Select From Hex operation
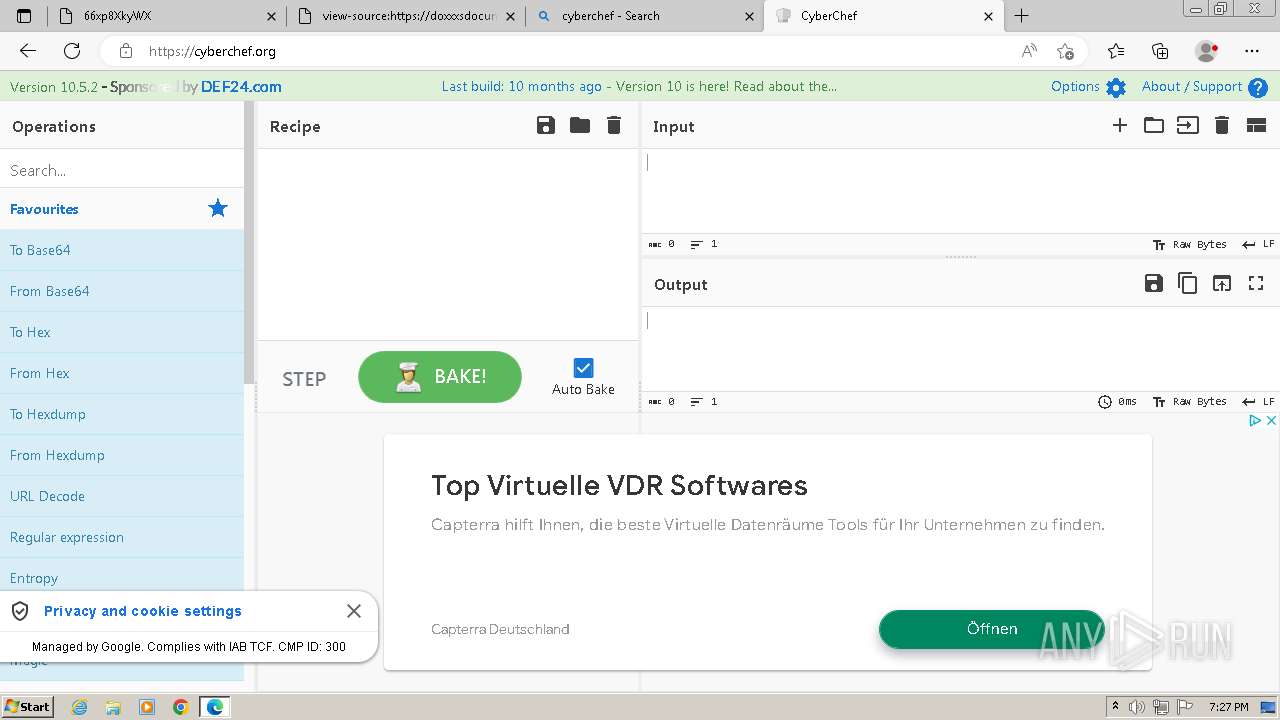Image resolution: width=1280 pixels, height=720 pixels. click(122, 373)
